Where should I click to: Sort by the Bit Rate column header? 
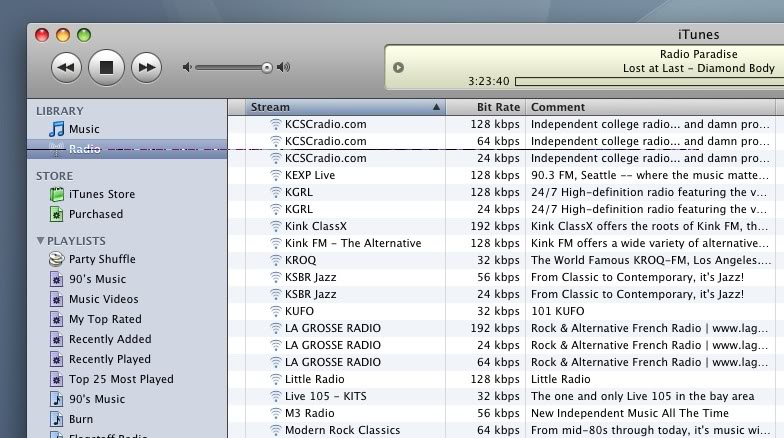click(486, 107)
